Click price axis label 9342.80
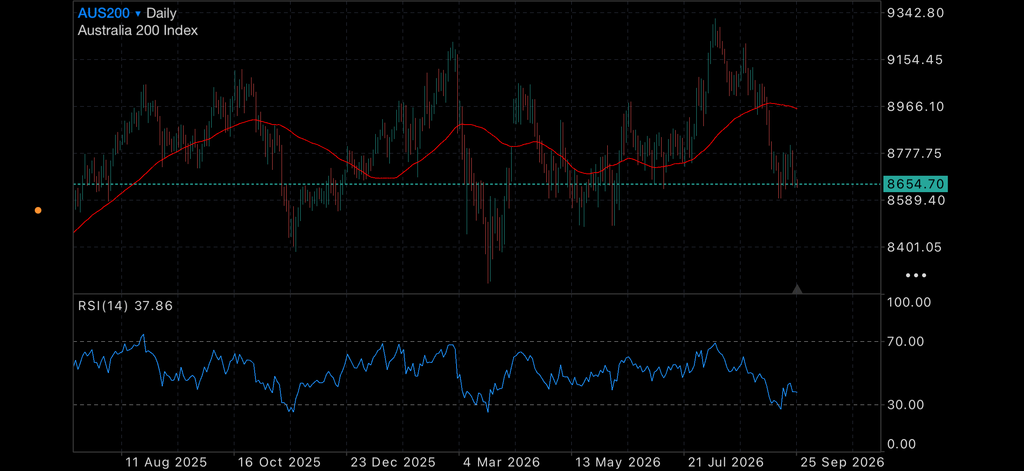This screenshot has width=1024, height=471. click(917, 12)
